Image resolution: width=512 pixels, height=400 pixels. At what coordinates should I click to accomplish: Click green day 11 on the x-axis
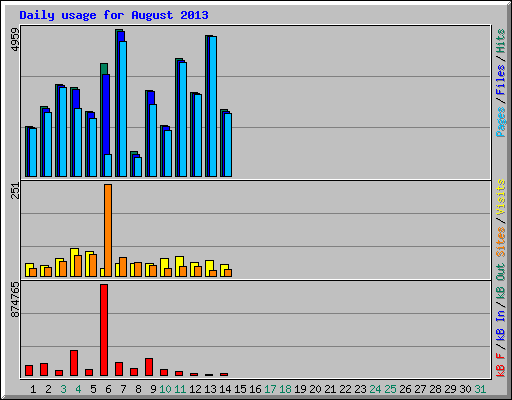tap(180, 389)
